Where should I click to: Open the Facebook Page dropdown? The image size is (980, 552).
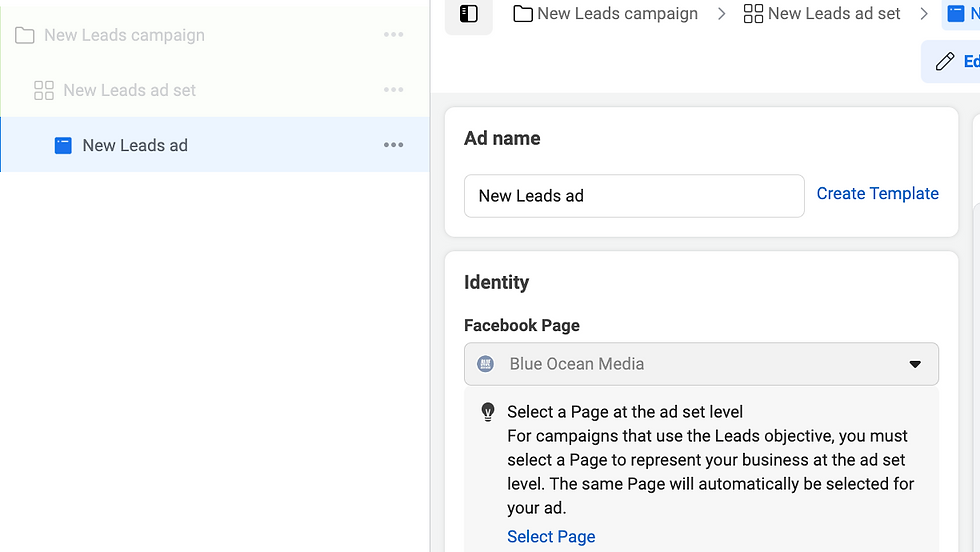[701, 364]
